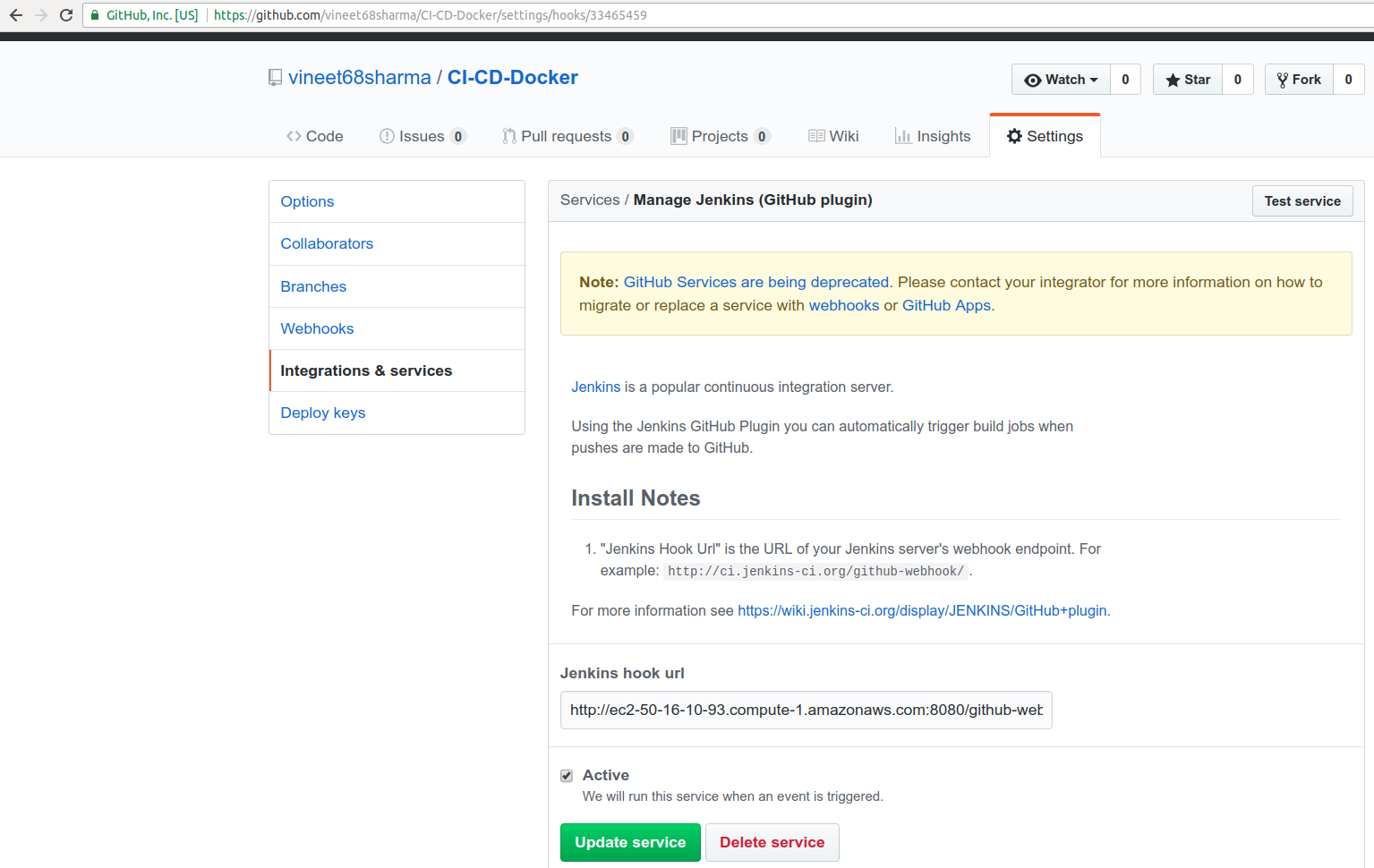Open Deploy keys in settings sidebar

[397, 413]
